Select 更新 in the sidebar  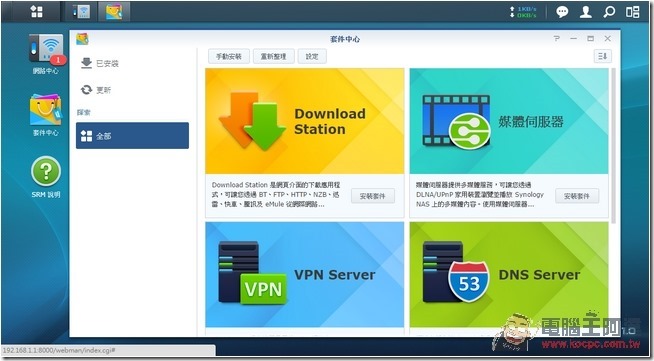coord(96,90)
